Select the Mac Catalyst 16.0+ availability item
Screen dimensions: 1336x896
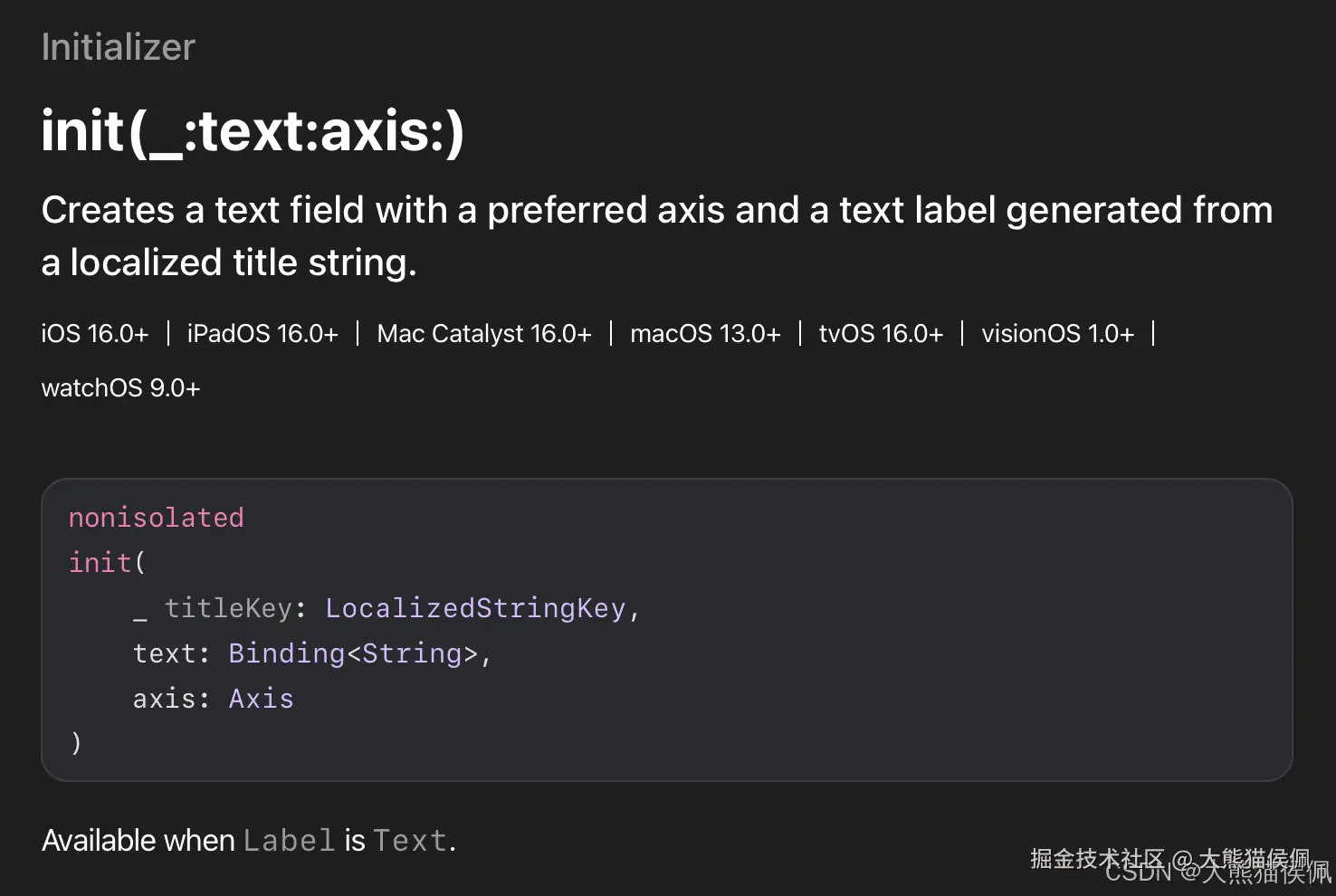coord(484,334)
